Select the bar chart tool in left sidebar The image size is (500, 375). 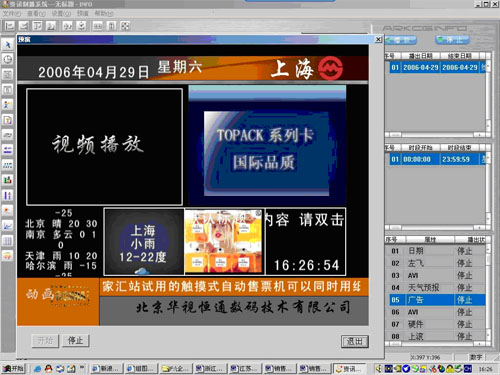pos(8,180)
